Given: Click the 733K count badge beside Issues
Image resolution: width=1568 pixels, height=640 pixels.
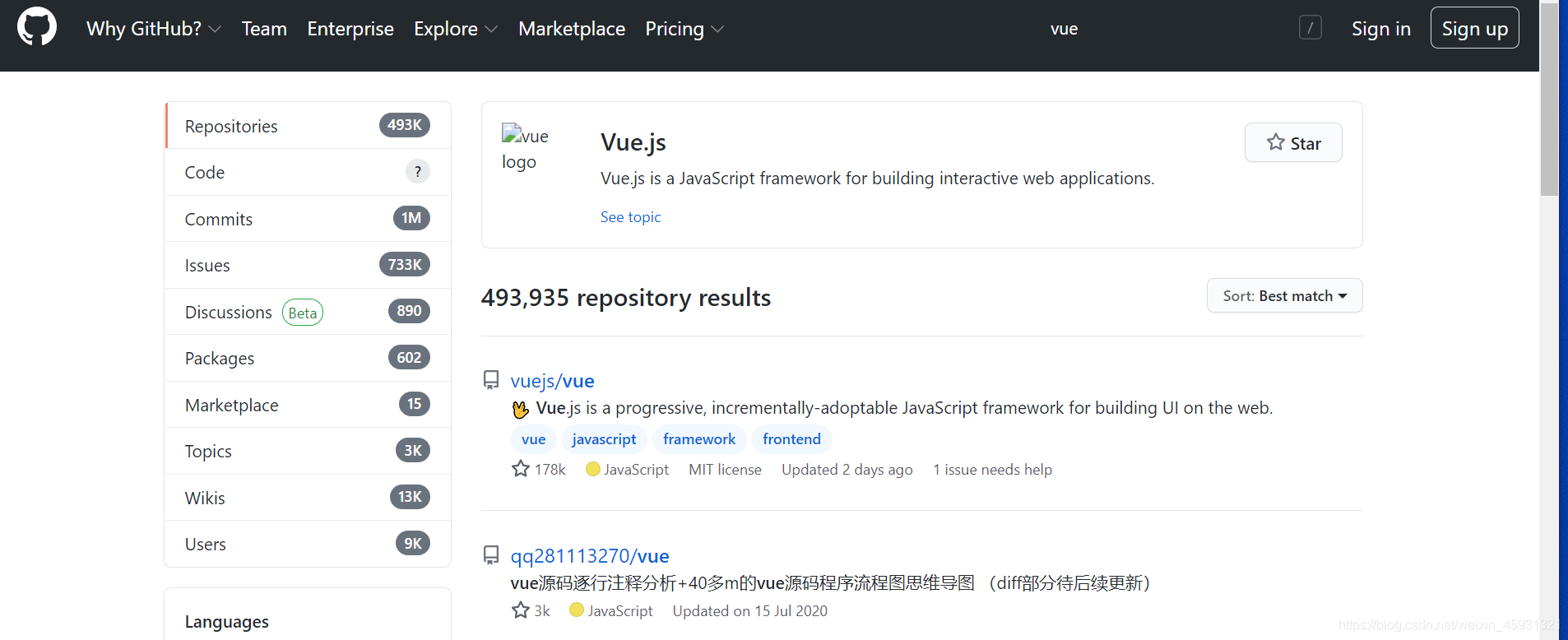Looking at the screenshot, I should tap(405, 264).
